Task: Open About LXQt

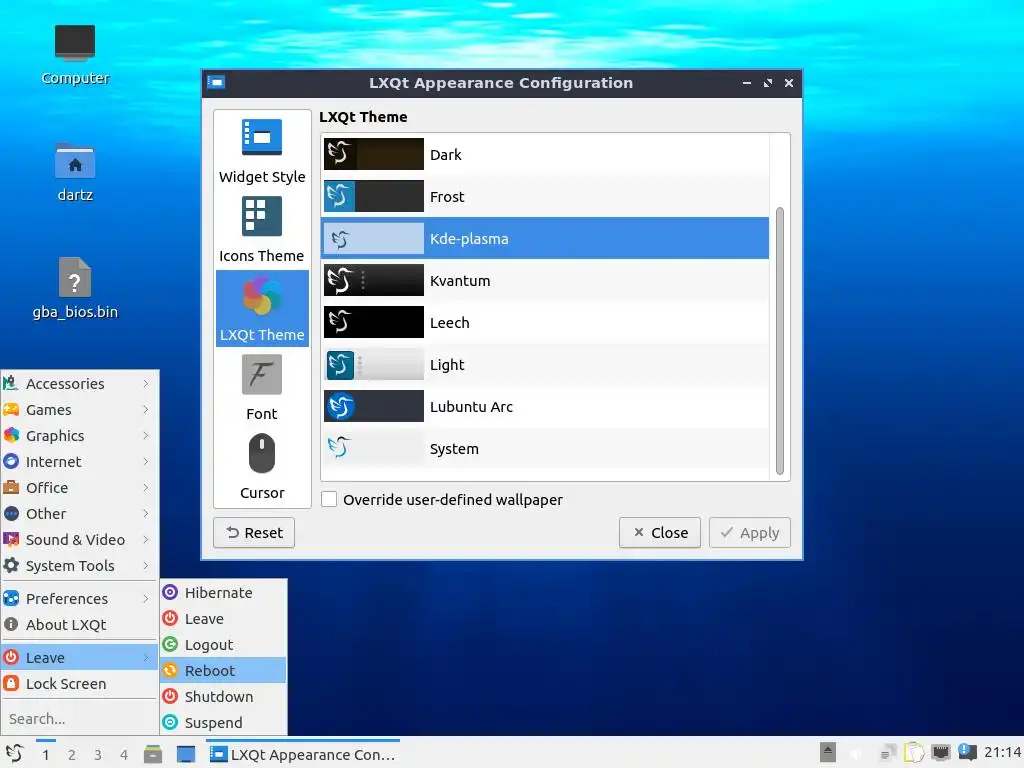Action: tap(80, 624)
